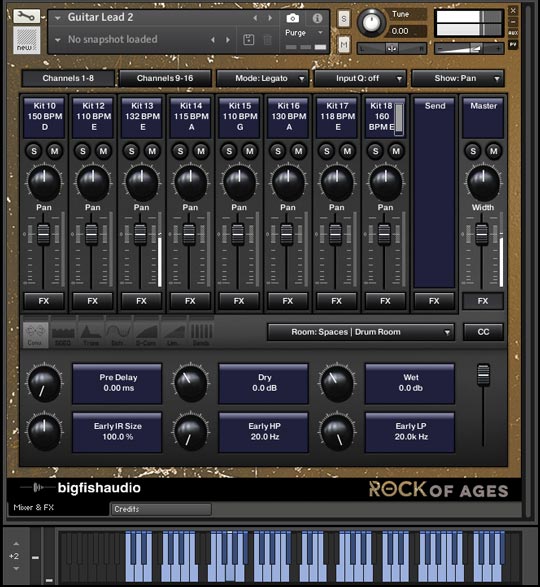Click the reverb panel vertical fader
This screenshot has width=540, height=587.
tap(483, 375)
